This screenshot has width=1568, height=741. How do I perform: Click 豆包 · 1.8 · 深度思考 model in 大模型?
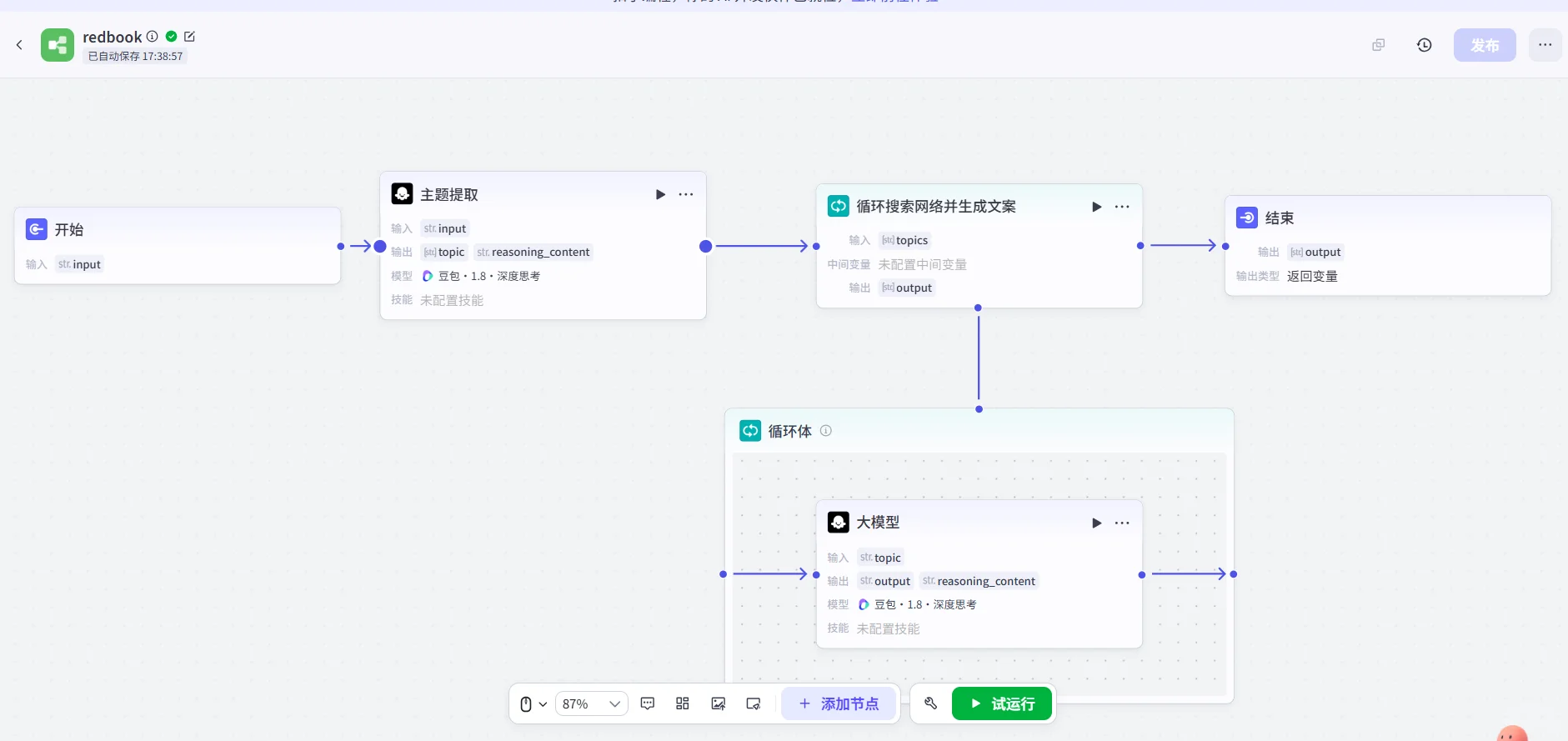click(x=918, y=604)
